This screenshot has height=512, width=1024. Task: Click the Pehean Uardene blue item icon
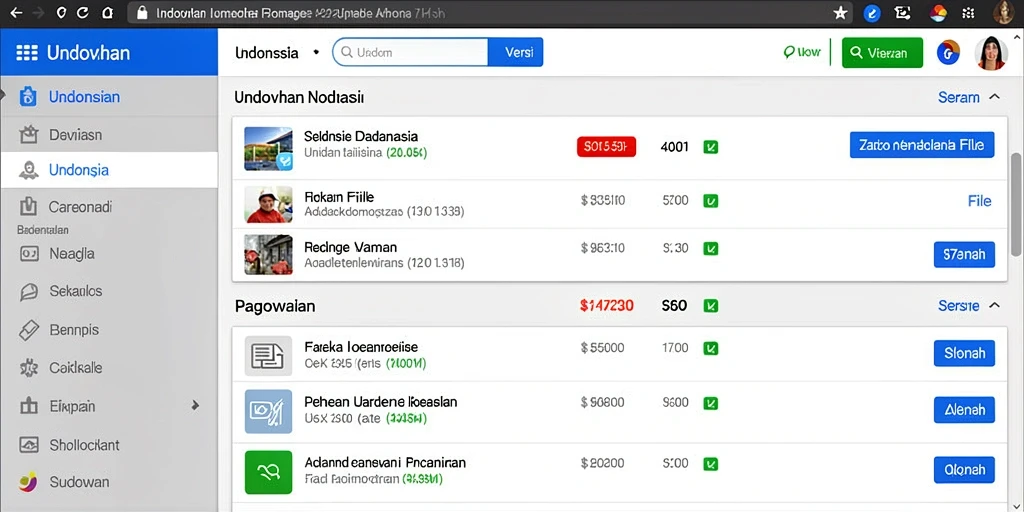click(268, 411)
